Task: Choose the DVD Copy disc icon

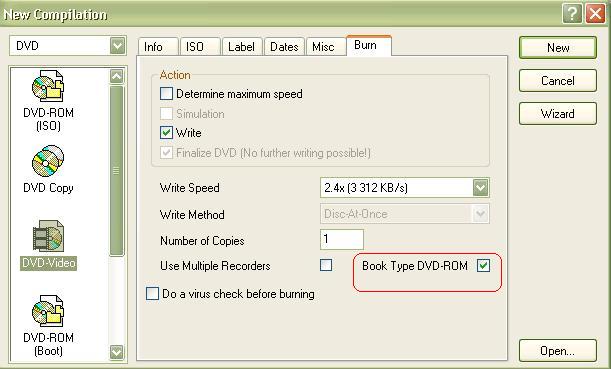Action: (48, 161)
